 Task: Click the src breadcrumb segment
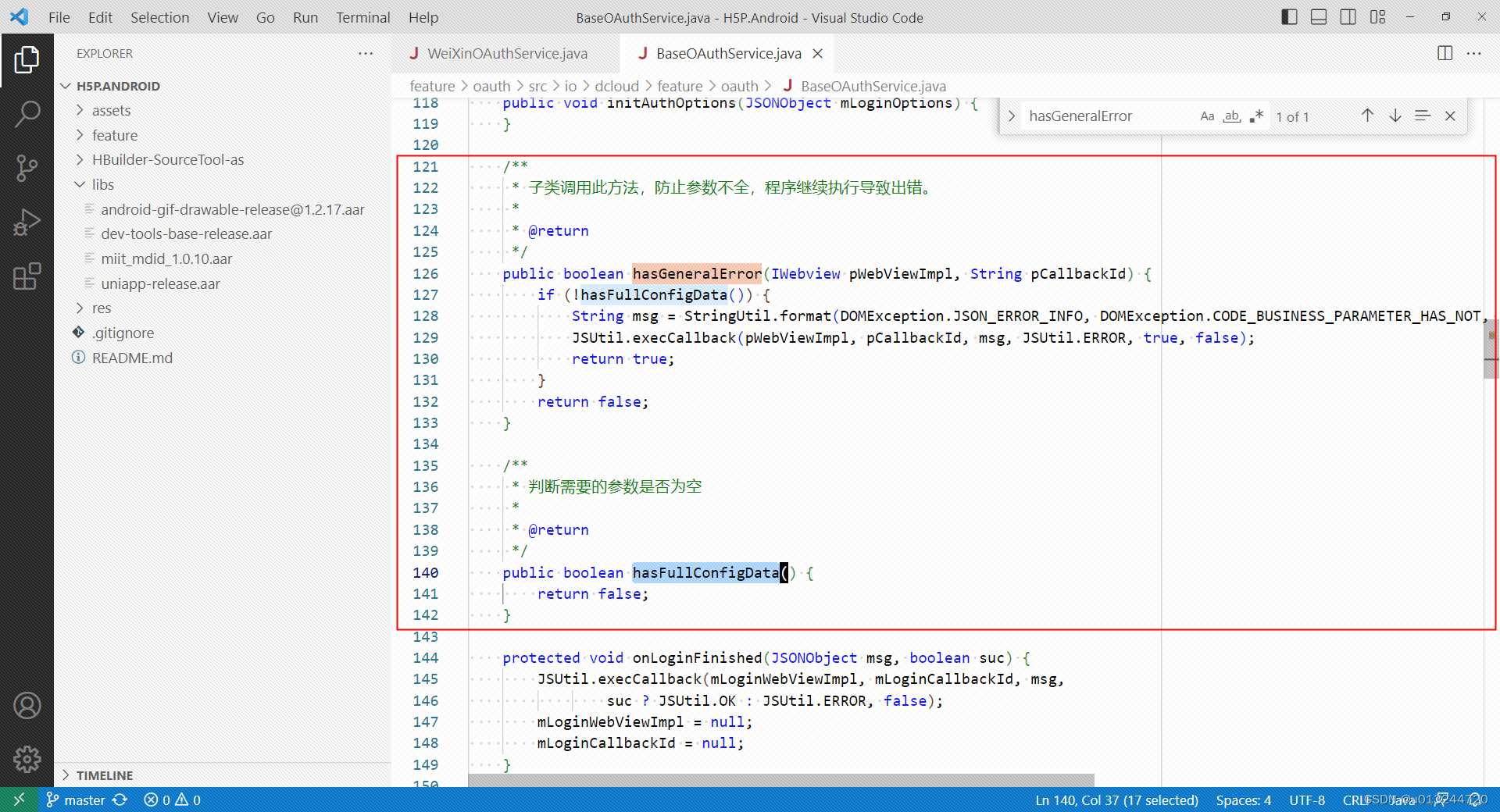pyautogui.click(x=537, y=86)
